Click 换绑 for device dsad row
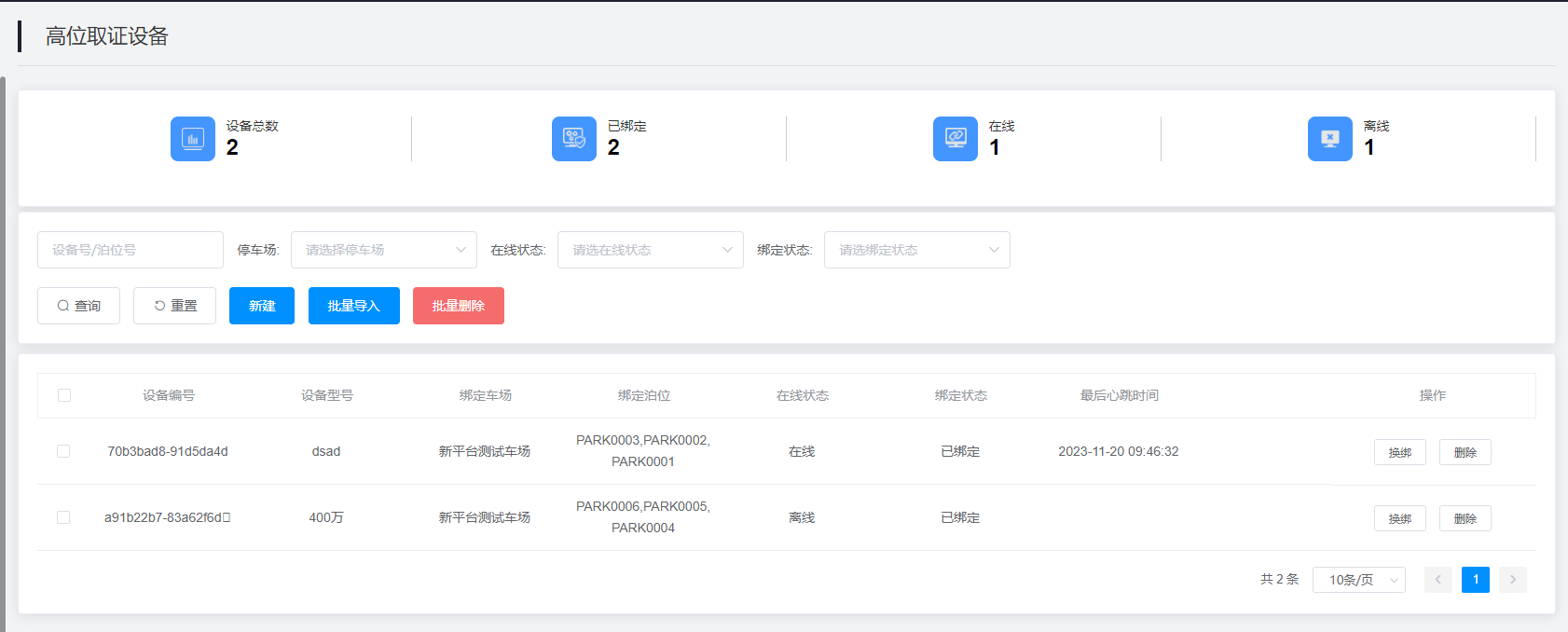This screenshot has width=1568, height=632. click(1399, 452)
